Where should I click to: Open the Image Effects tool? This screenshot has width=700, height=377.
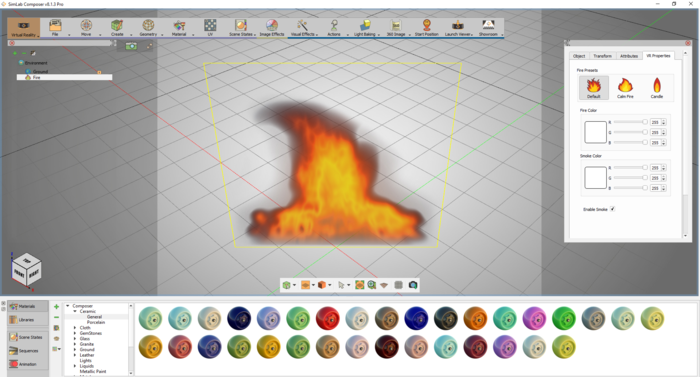pos(272,28)
